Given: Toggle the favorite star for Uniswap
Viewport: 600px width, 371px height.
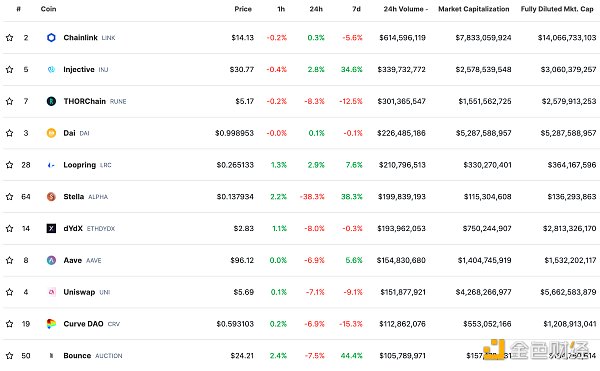Looking at the screenshot, I should [10, 292].
